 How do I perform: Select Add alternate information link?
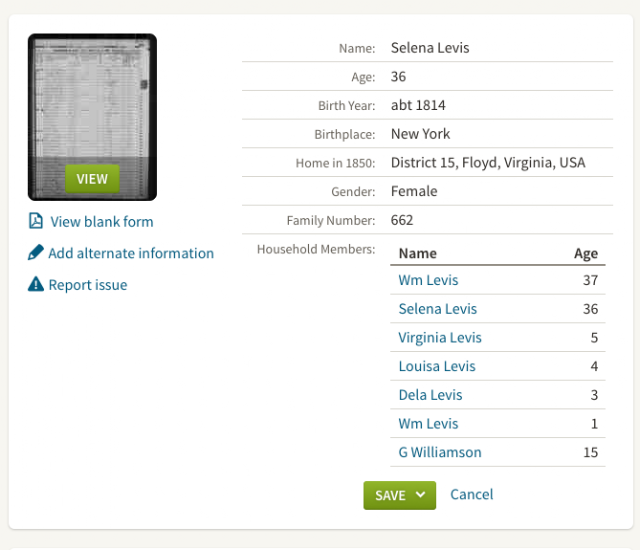coord(131,253)
